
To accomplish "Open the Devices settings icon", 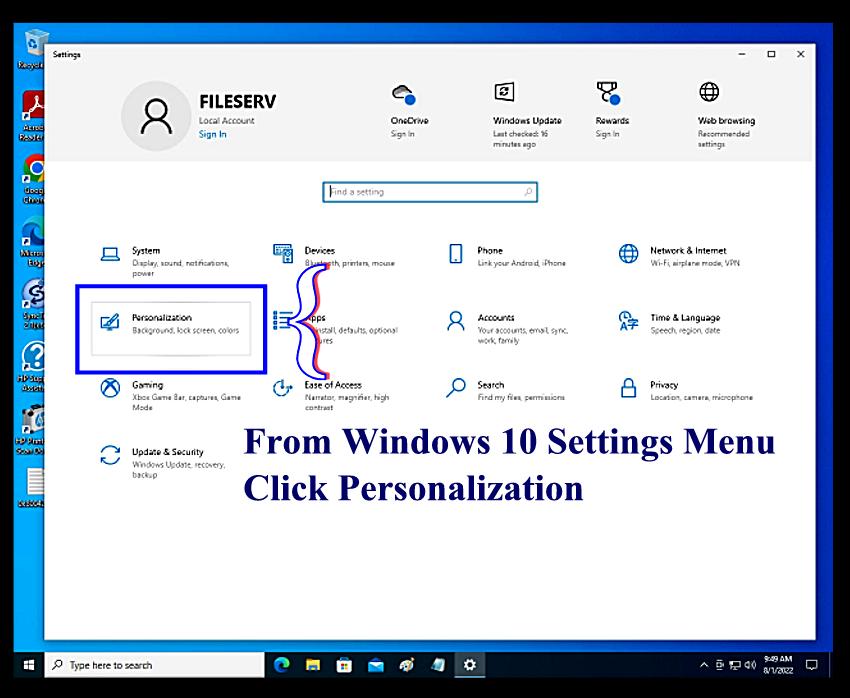I will pyautogui.click(x=283, y=253).
